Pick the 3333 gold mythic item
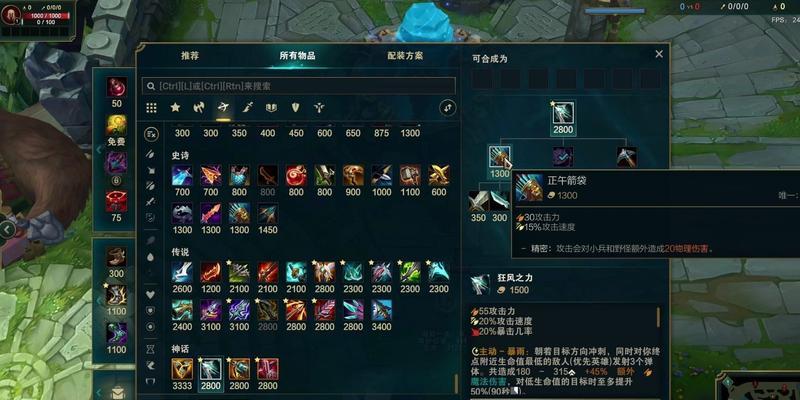800x400 pixels. (182, 369)
